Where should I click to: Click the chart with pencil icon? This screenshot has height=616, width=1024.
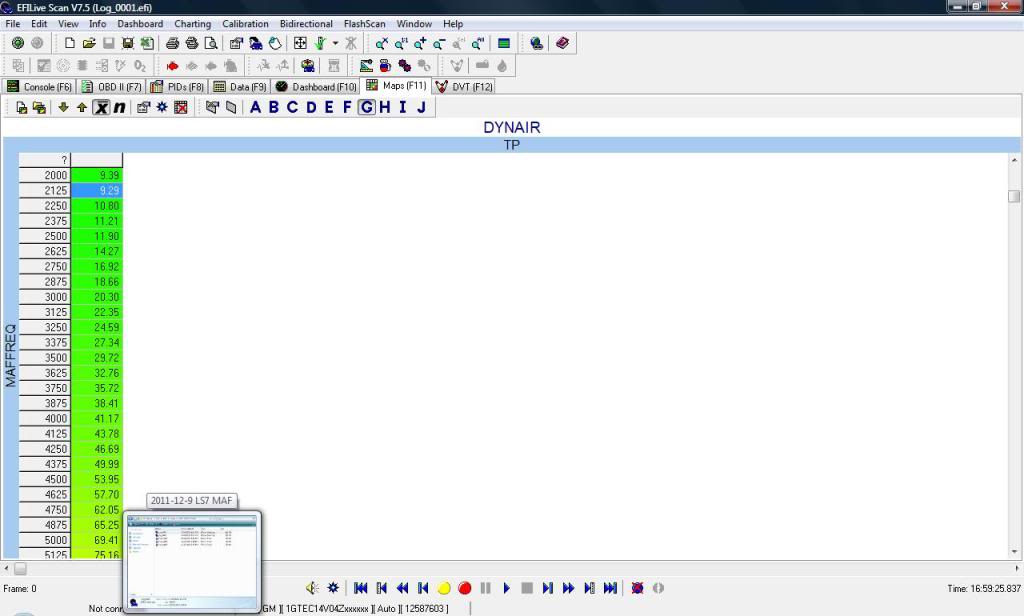[366, 65]
